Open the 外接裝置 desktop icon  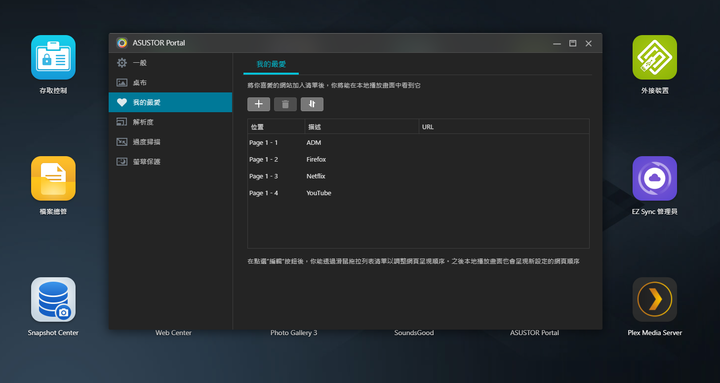(654, 57)
